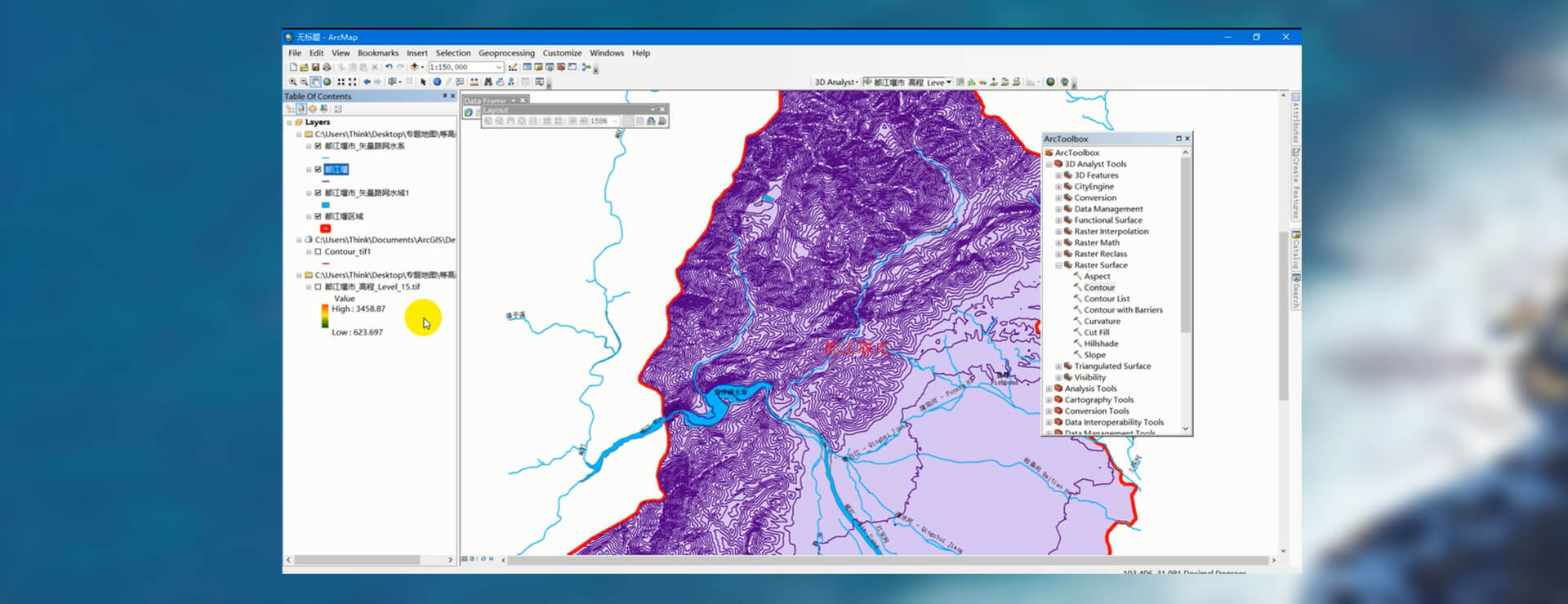Click the Find binoculars icon
The height and width of the screenshot is (604, 1568).
[488, 82]
